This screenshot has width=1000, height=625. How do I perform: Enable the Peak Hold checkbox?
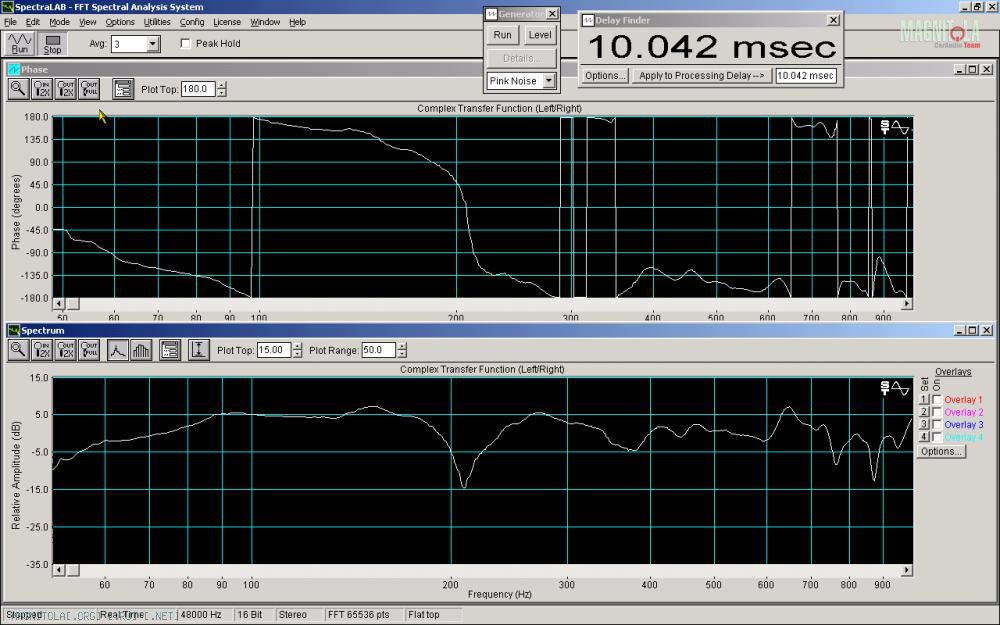click(186, 43)
